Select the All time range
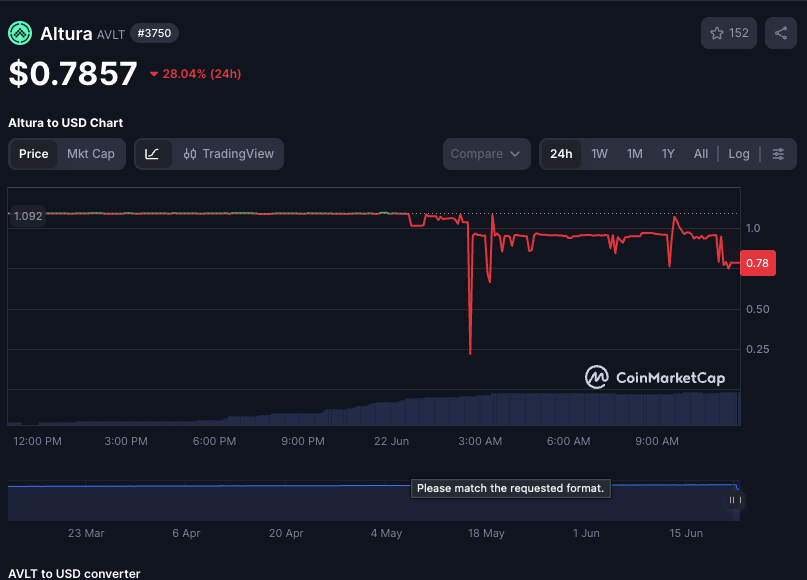 pos(700,154)
